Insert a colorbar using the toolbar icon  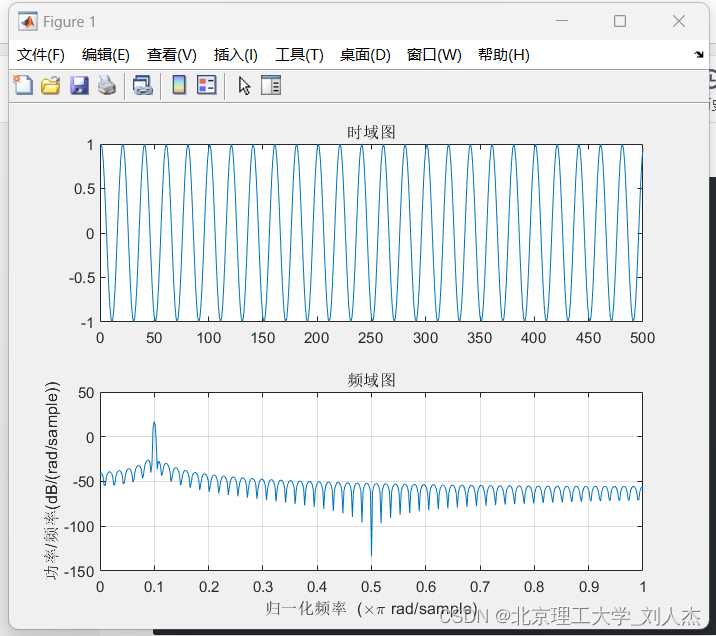point(179,85)
